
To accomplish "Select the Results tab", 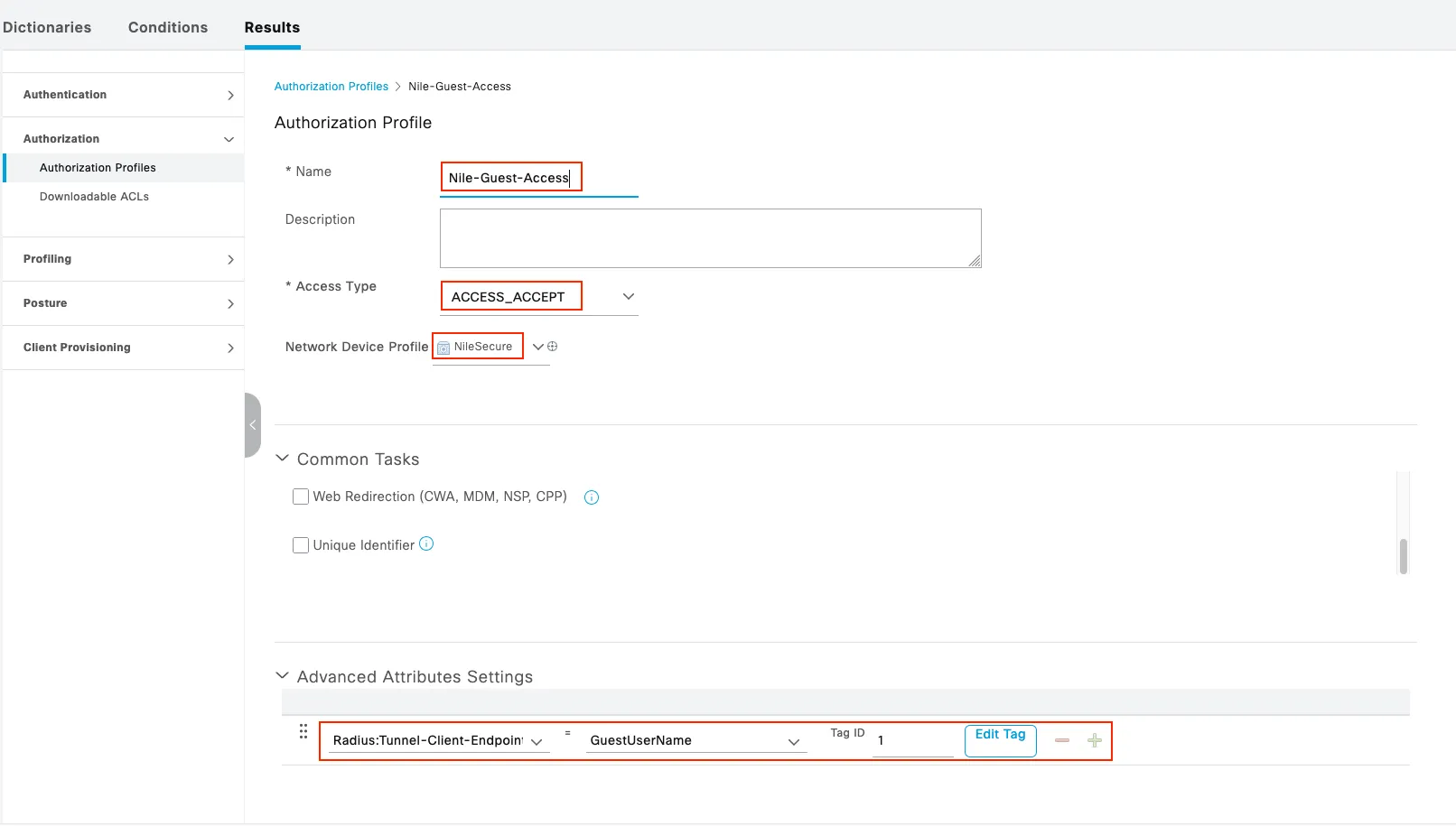I will [x=272, y=27].
